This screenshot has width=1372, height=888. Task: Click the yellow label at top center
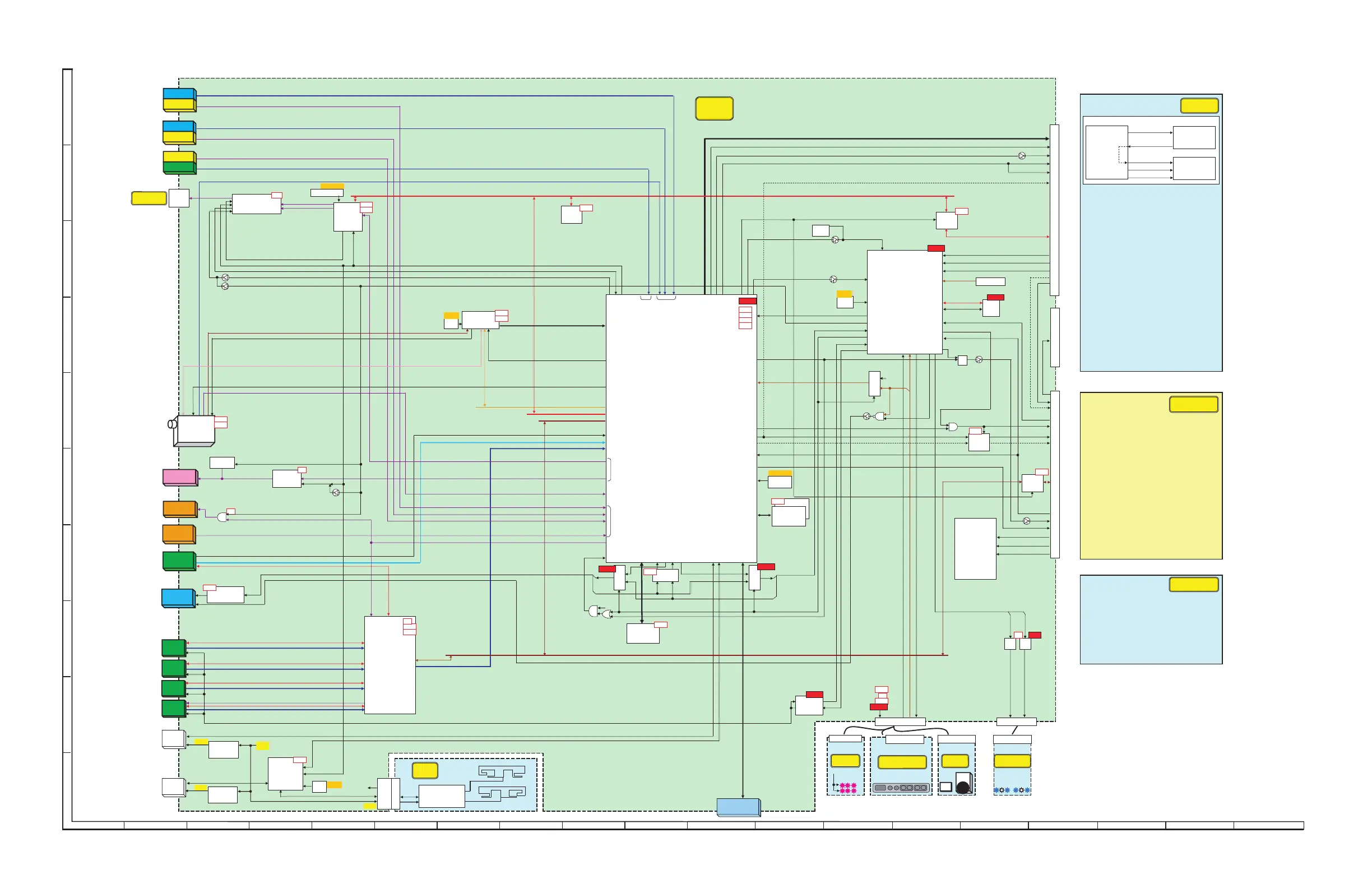click(713, 108)
